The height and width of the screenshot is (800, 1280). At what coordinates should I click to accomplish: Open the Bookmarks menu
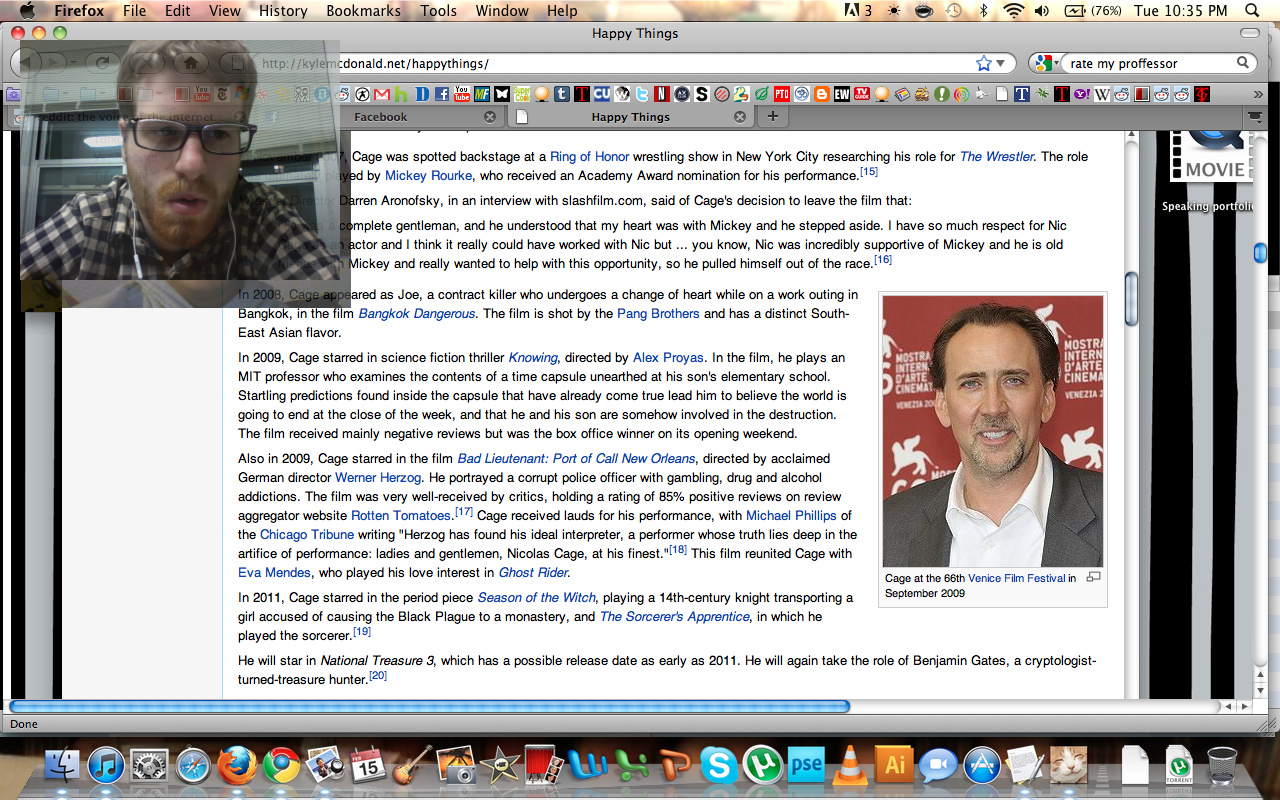point(367,11)
